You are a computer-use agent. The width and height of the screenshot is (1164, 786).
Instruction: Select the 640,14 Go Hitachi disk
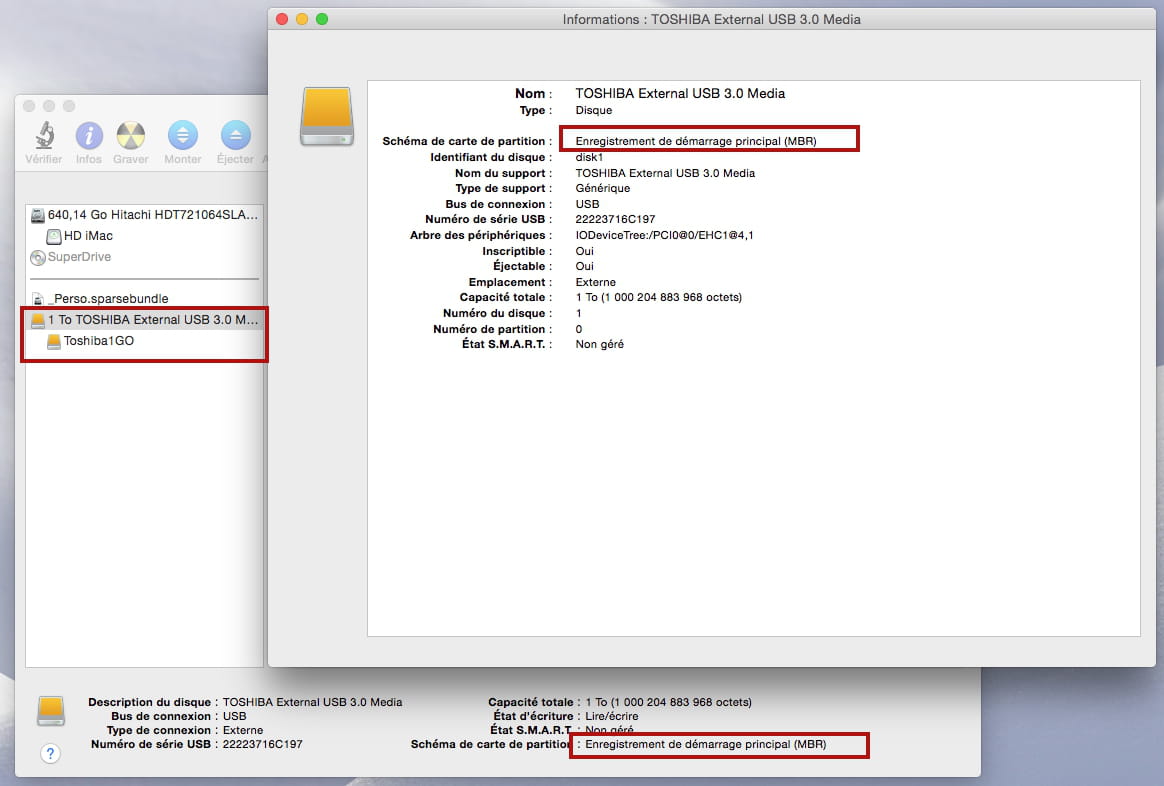(x=145, y=215)
